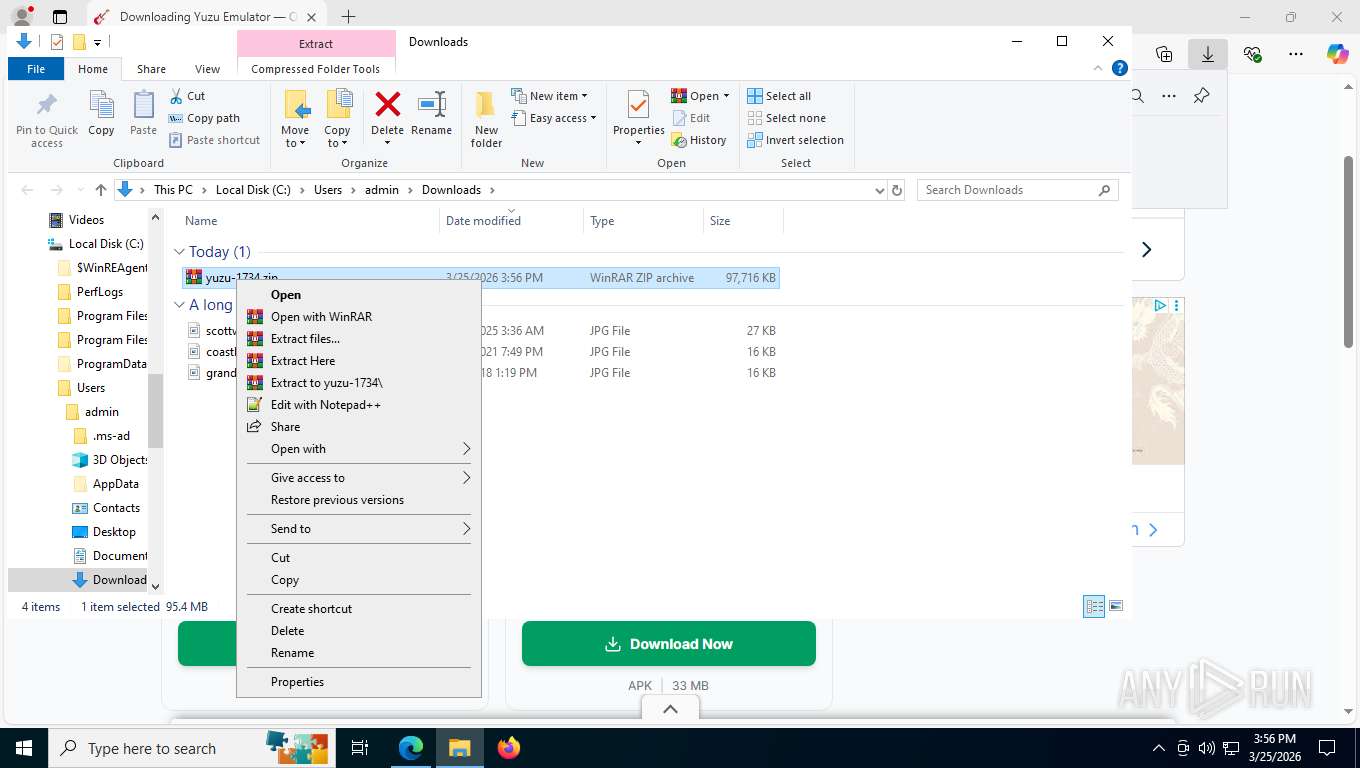Open the New item dropdown
Viewport: 1360px width, 768px height.
point(549,96)
